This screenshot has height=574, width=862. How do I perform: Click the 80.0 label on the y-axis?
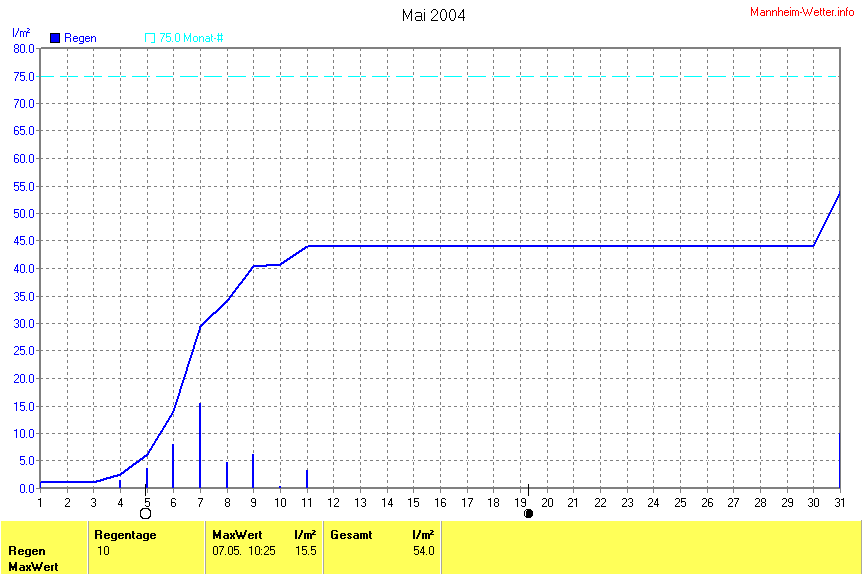click(x=24, y=48)
